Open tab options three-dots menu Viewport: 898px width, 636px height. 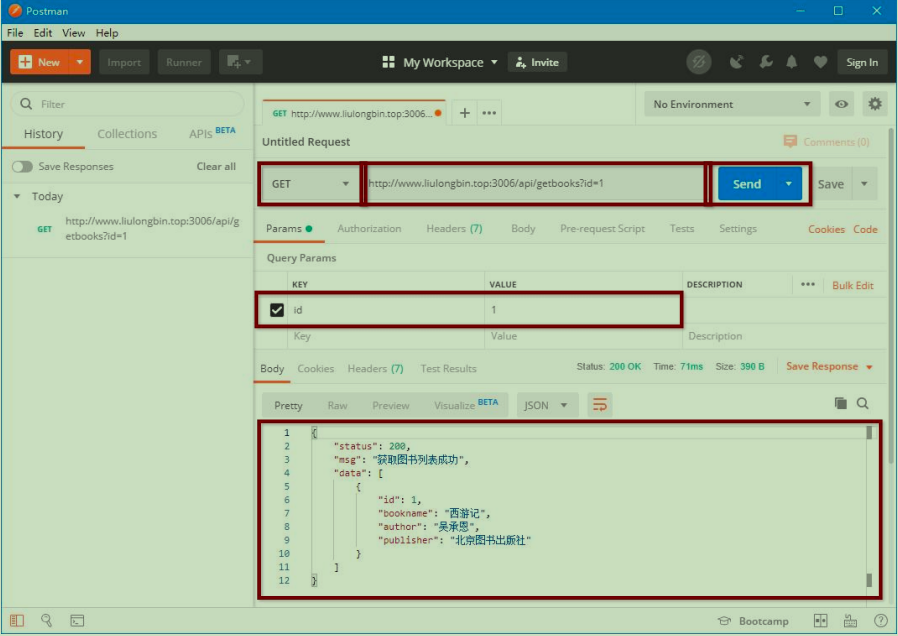pos(489,113)
